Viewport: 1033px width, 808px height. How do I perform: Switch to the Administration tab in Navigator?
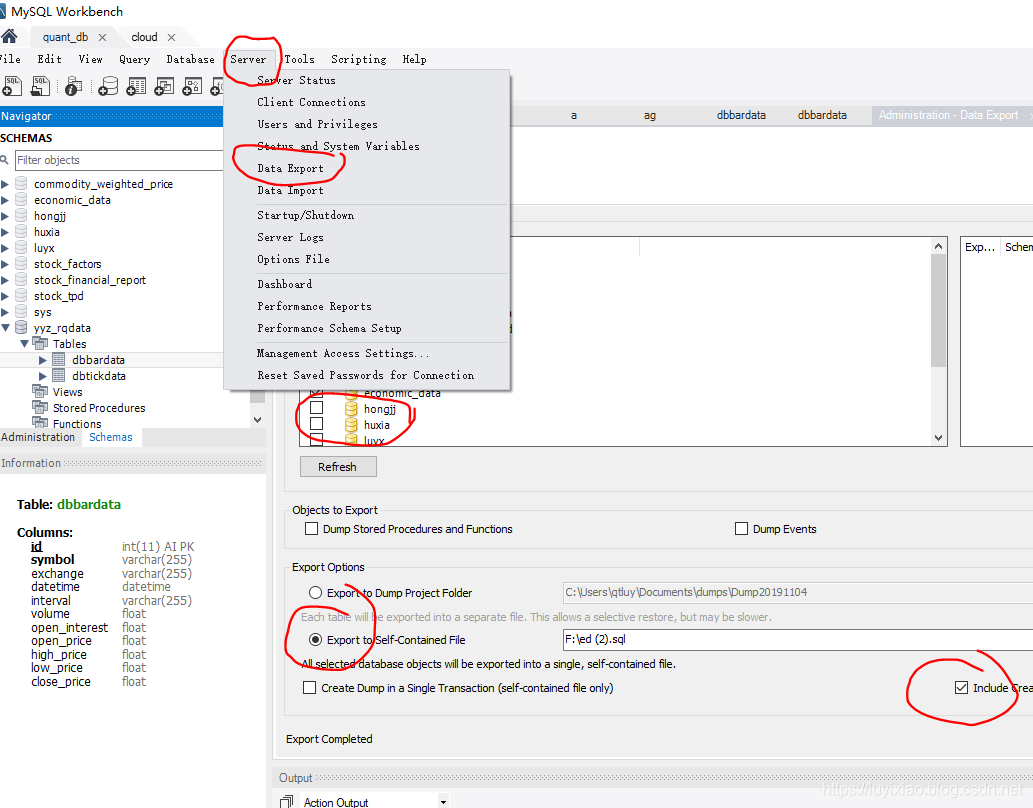38,437
